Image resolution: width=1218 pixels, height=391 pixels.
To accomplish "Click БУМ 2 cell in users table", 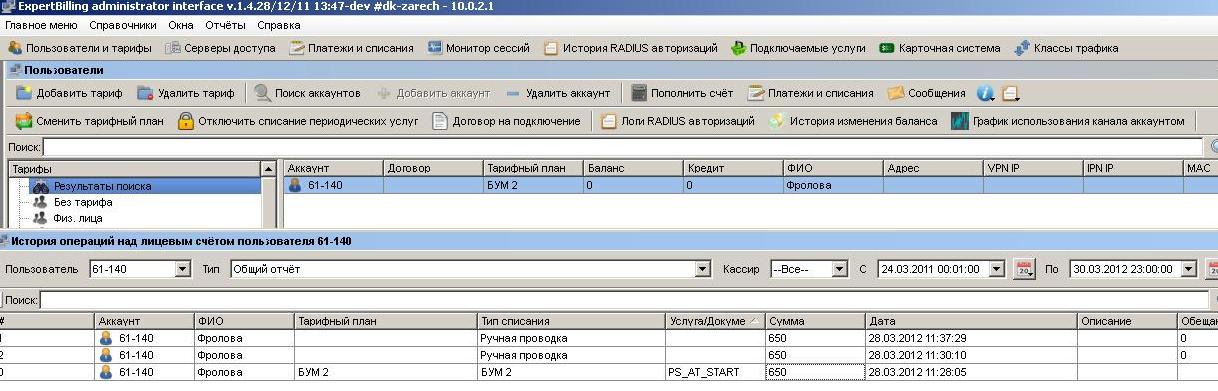I will (533, 185).
